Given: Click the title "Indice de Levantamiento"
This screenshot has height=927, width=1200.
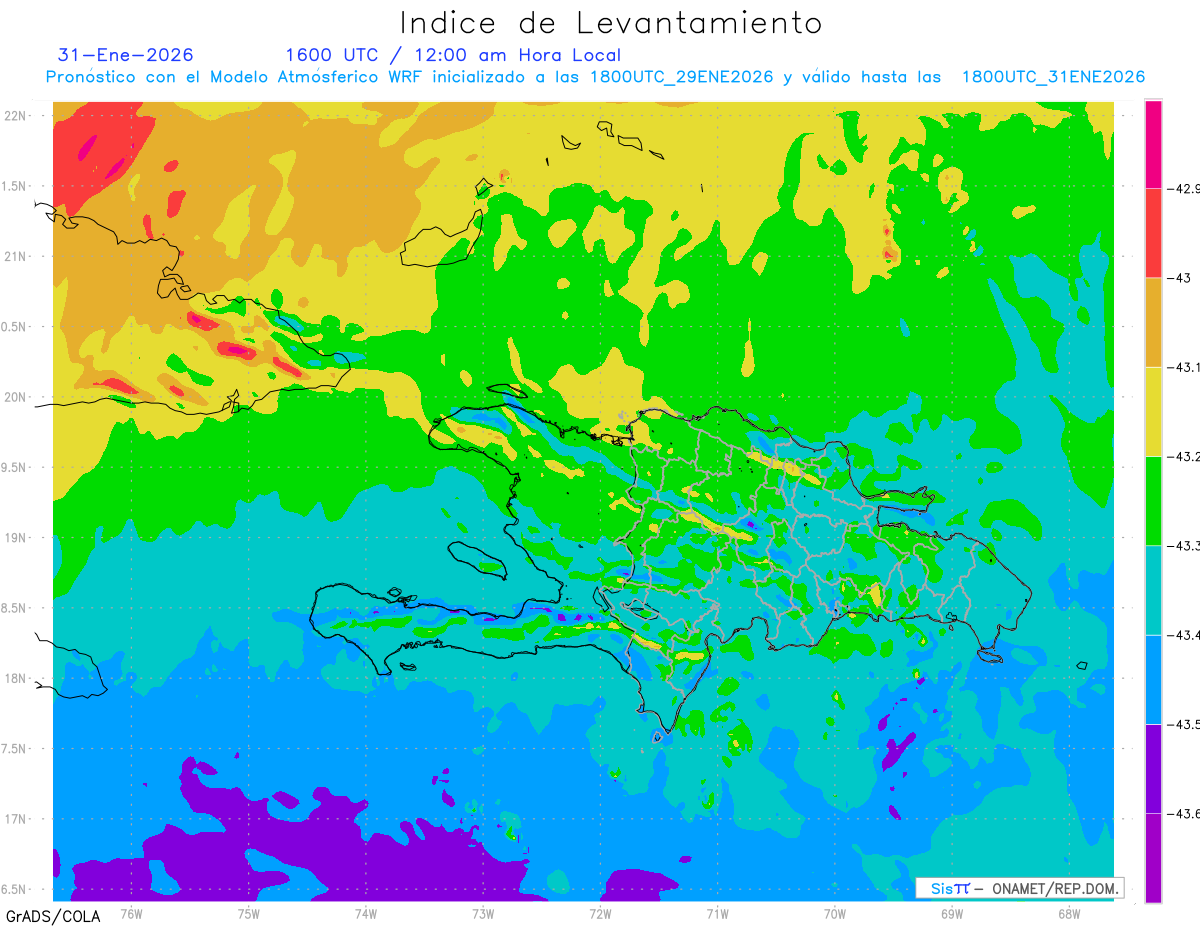Looking at the screenshot, I should (x=610, y=22).
